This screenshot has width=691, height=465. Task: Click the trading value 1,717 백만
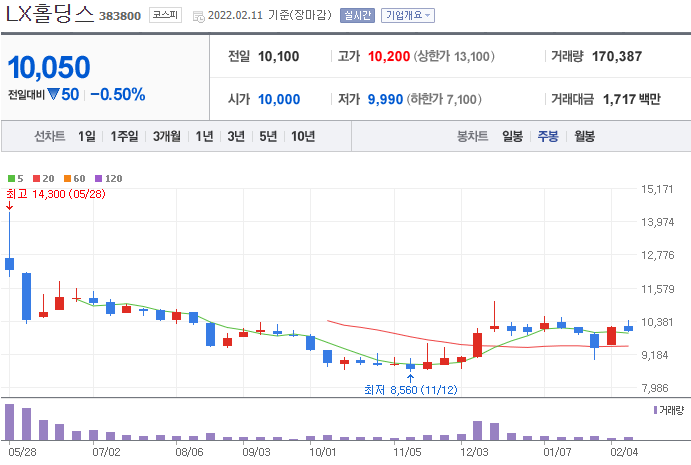click(632, 99)
